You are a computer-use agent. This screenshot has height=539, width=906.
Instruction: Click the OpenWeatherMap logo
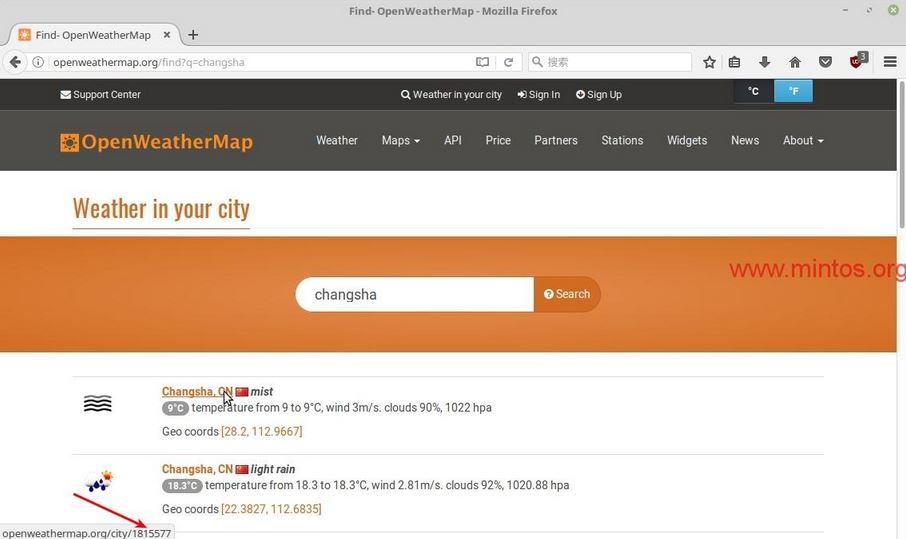pyautogui.click(x=156, y=142)
